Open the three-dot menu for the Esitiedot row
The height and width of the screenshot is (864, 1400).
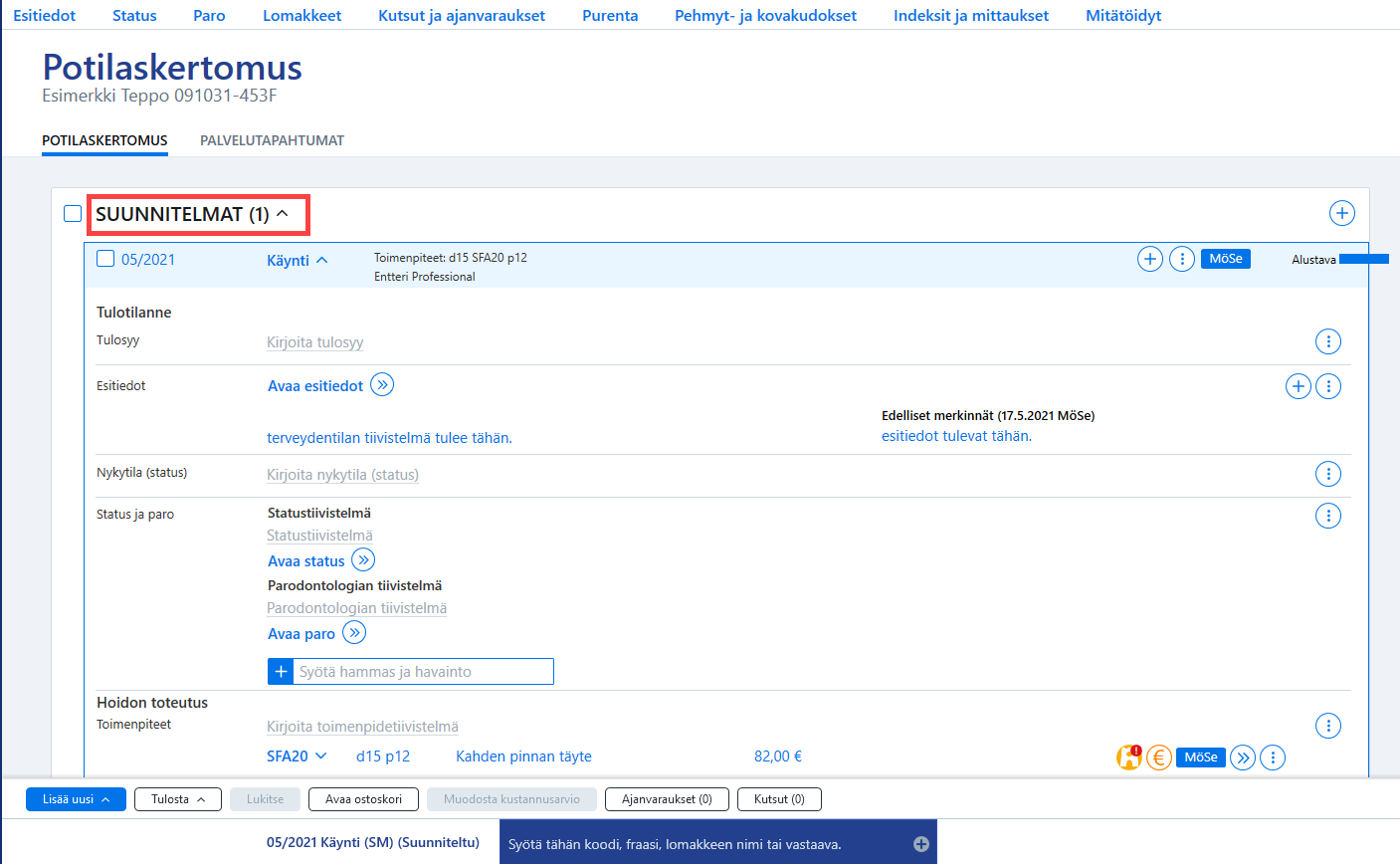click(1328, 386)
